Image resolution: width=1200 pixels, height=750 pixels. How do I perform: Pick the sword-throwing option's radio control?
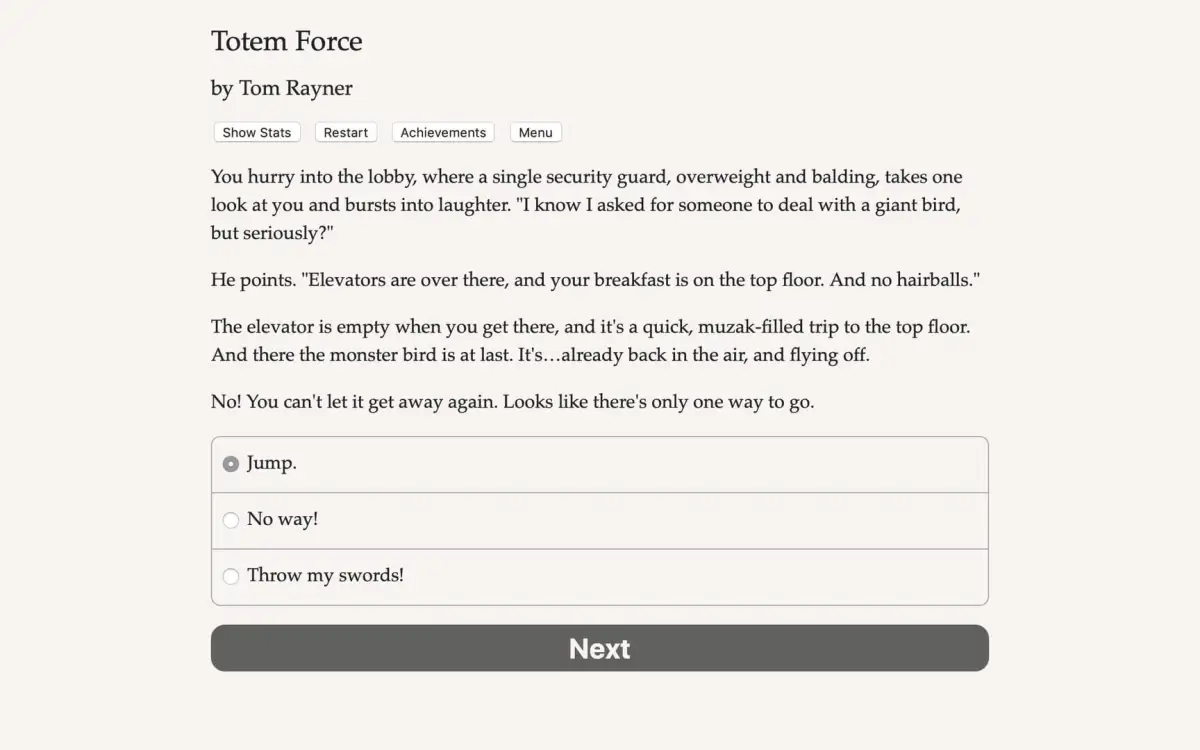(x=231, y=576)
